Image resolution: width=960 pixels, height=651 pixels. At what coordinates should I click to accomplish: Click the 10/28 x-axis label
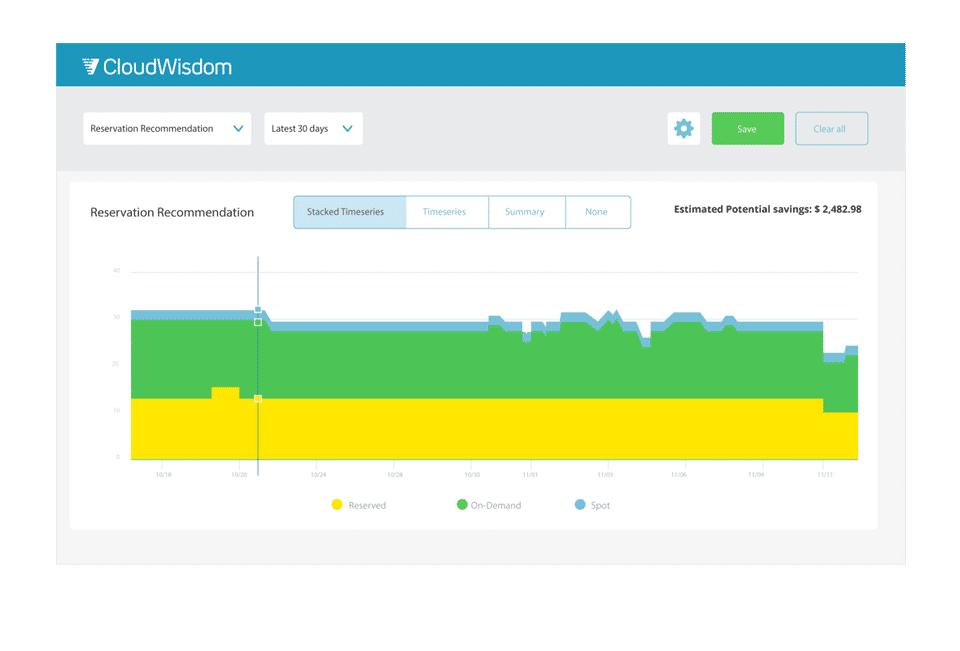[x=395, y=475]
